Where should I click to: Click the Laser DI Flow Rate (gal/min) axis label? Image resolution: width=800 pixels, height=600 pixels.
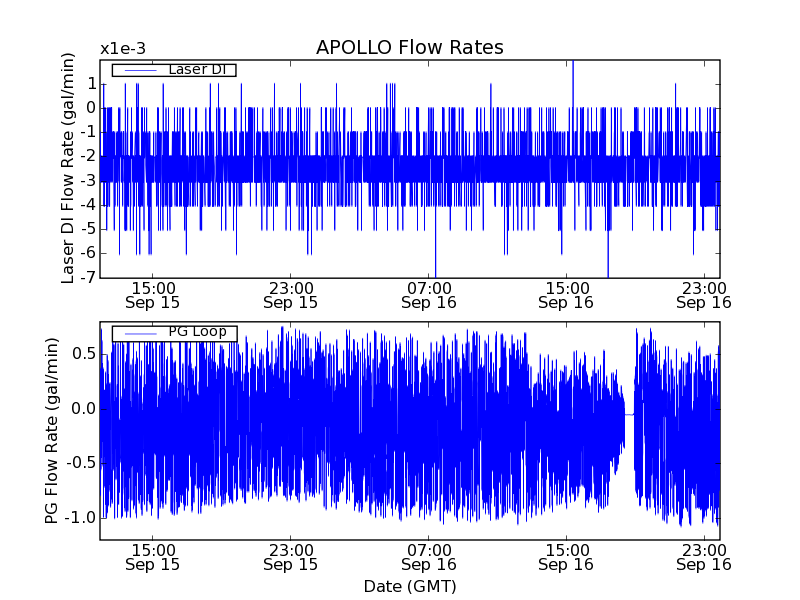(68, 168)
